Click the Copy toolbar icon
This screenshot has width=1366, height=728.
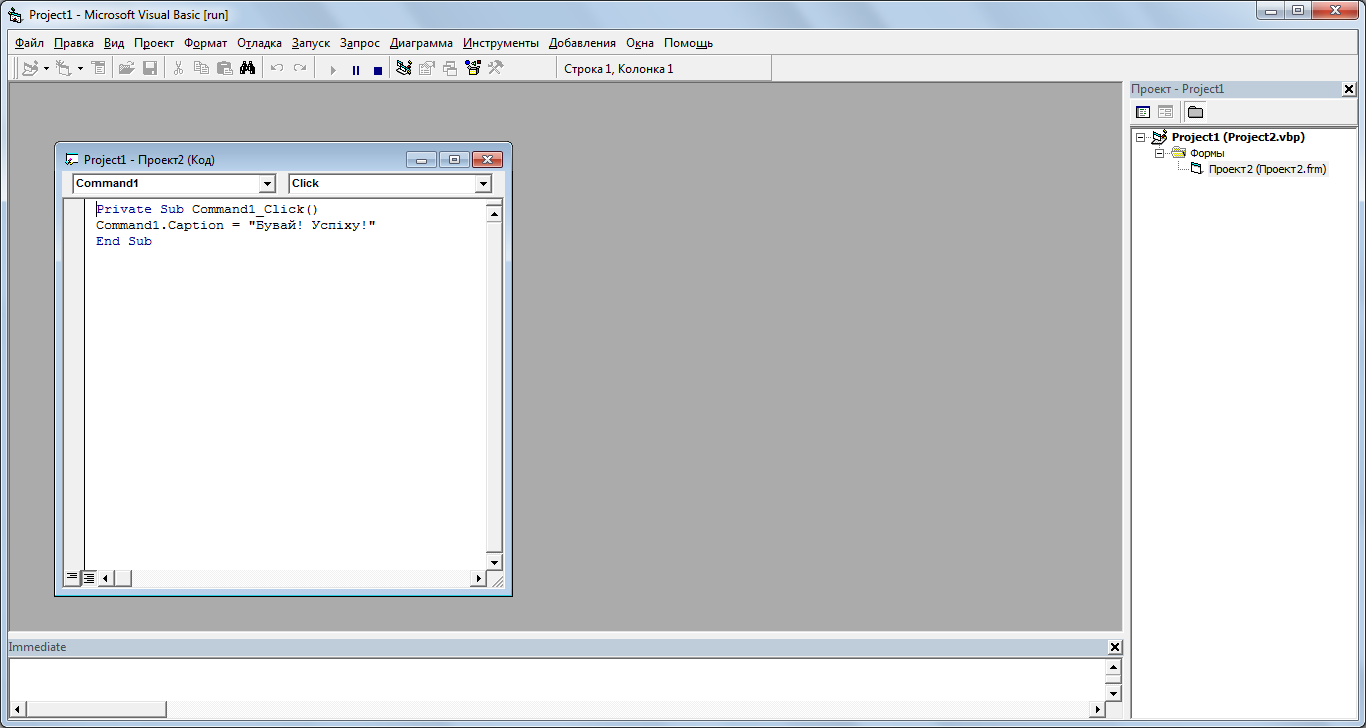pos(201,69)
